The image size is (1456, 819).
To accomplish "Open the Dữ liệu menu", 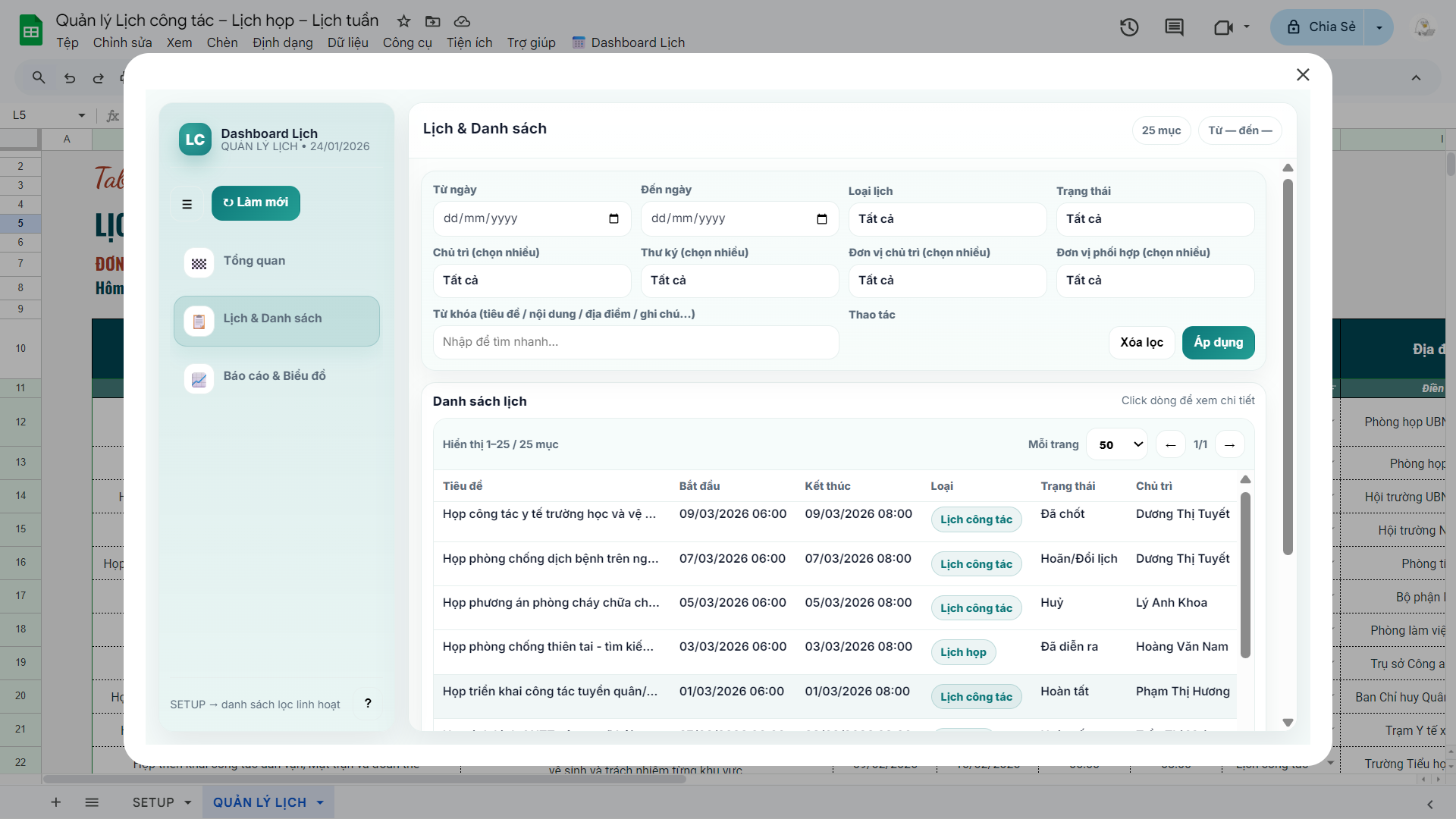I will [x=347, y=42].
